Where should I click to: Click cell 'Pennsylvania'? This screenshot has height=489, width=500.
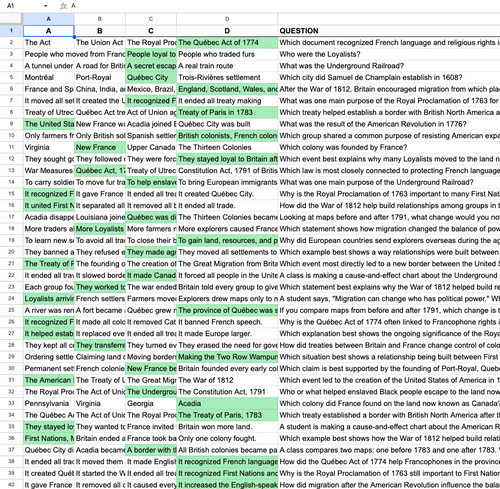pos(48,403)
